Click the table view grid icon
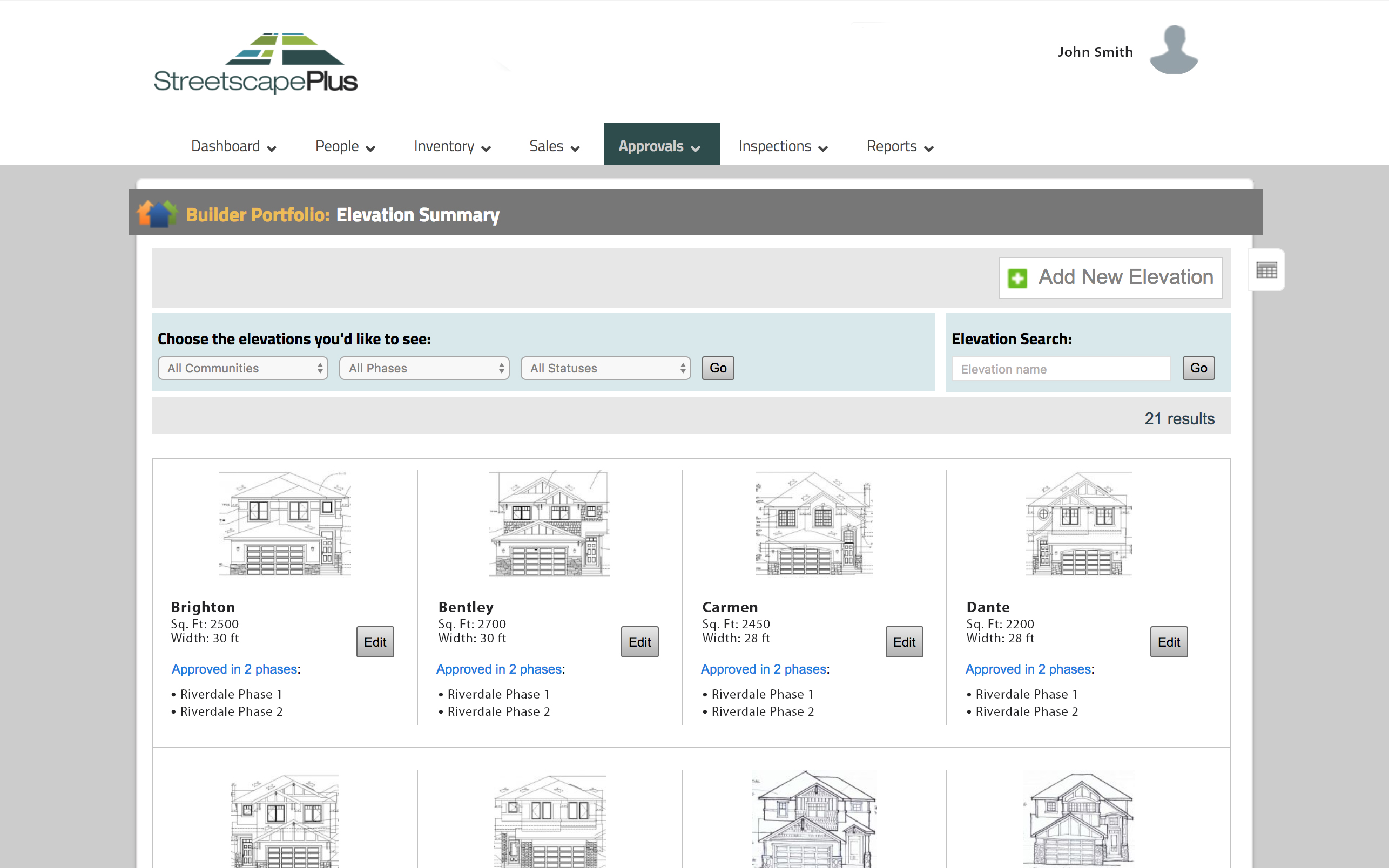 coord(1266,270)
